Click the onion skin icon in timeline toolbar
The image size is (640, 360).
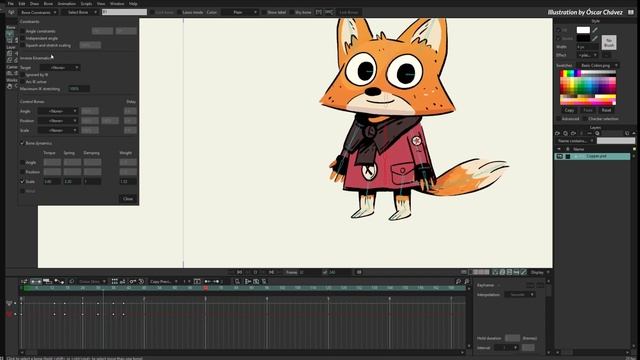tap(72, 281)
